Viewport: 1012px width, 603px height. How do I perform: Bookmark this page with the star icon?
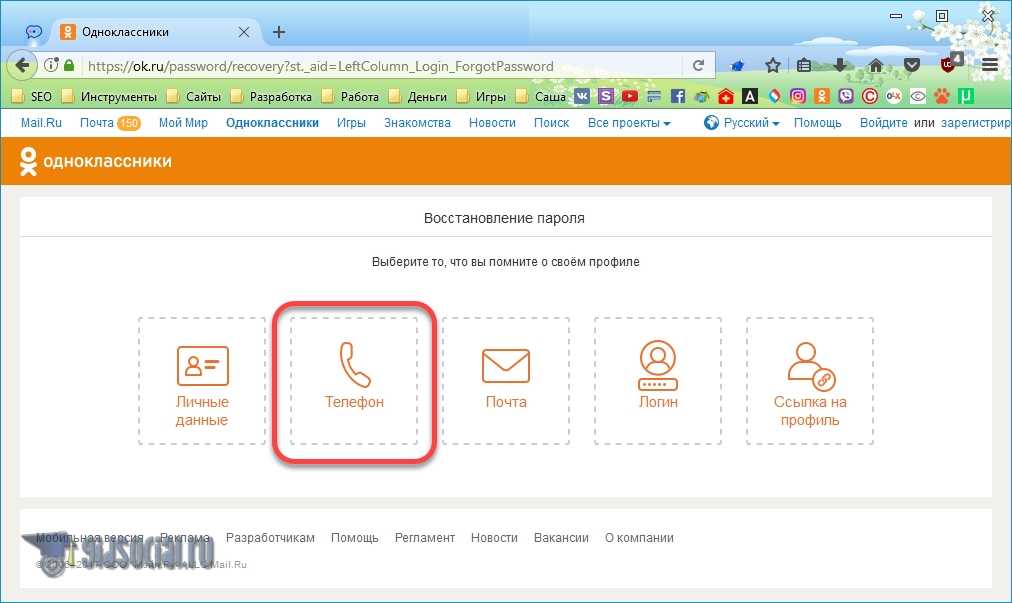(773, 66)
